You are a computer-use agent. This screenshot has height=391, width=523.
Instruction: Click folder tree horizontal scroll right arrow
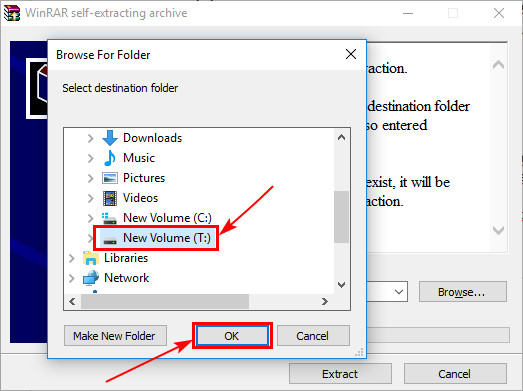coord(325,302)
